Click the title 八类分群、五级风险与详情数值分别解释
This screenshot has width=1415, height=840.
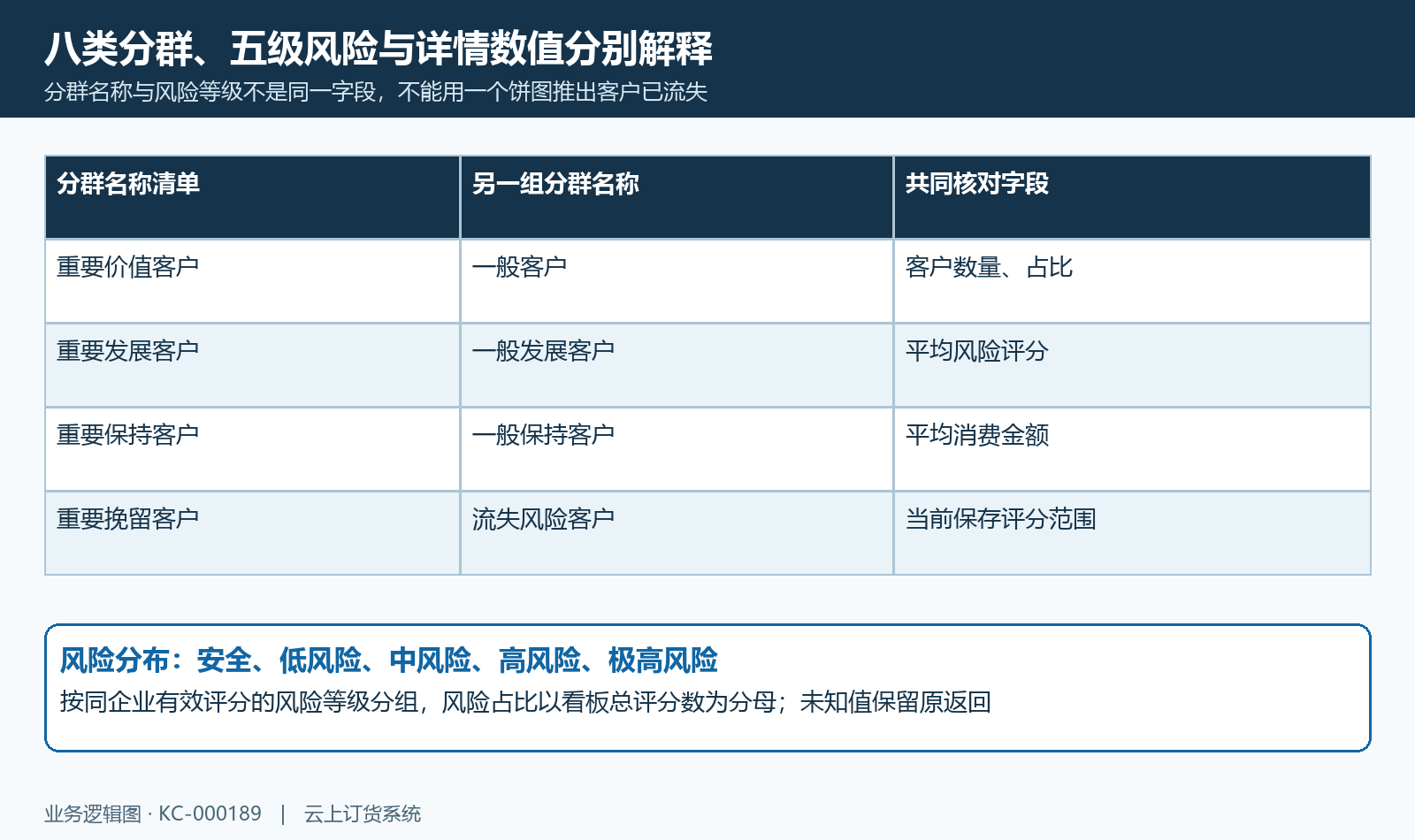click(x=379, y=49)
